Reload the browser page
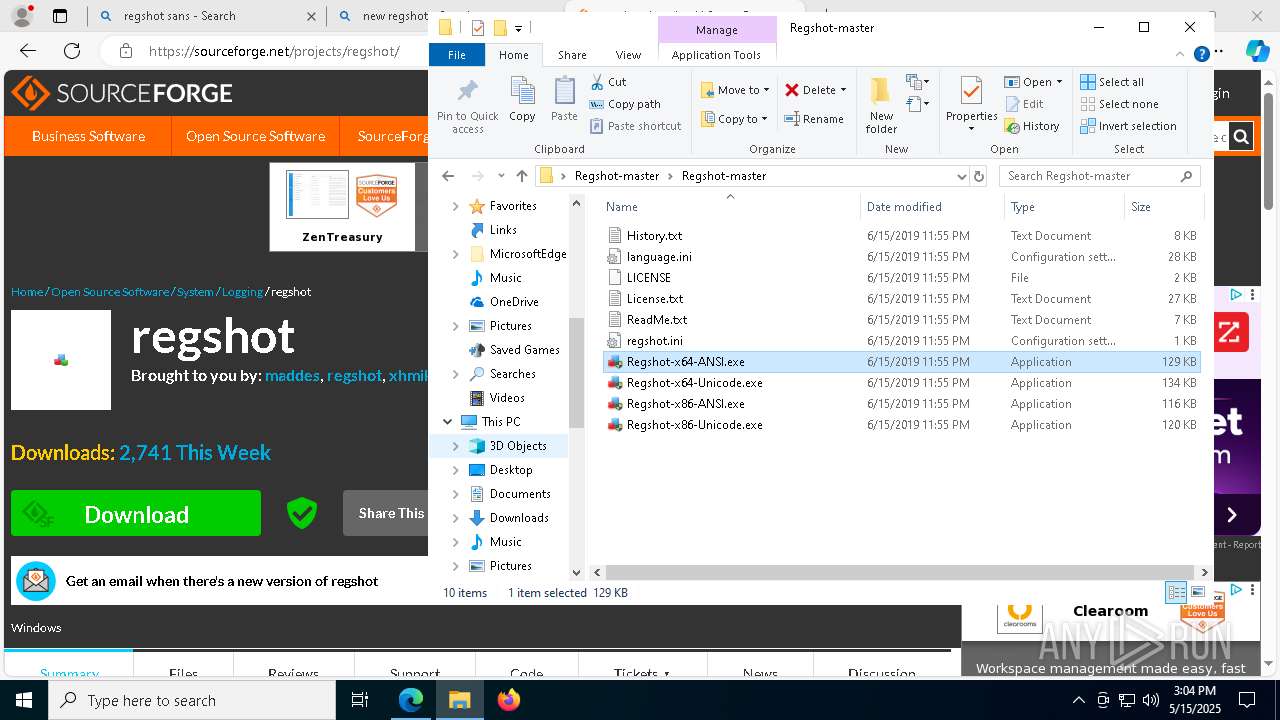Viewport: 1280px width, 720px height. [72, 51]
